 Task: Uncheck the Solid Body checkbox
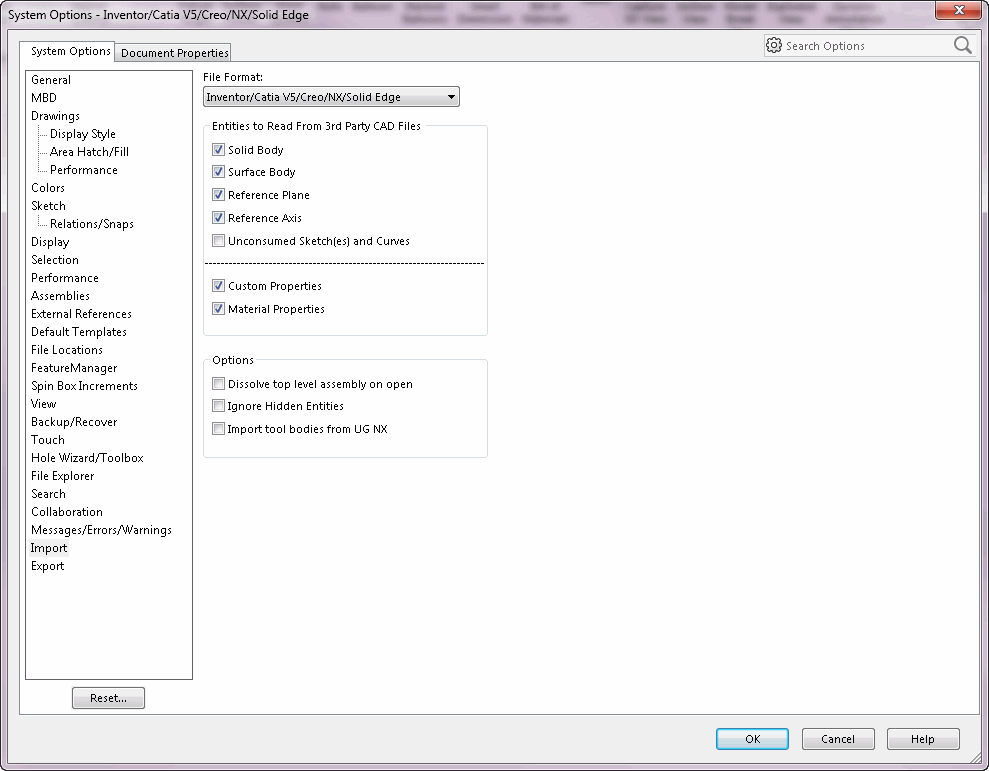(x=218, y=150)
